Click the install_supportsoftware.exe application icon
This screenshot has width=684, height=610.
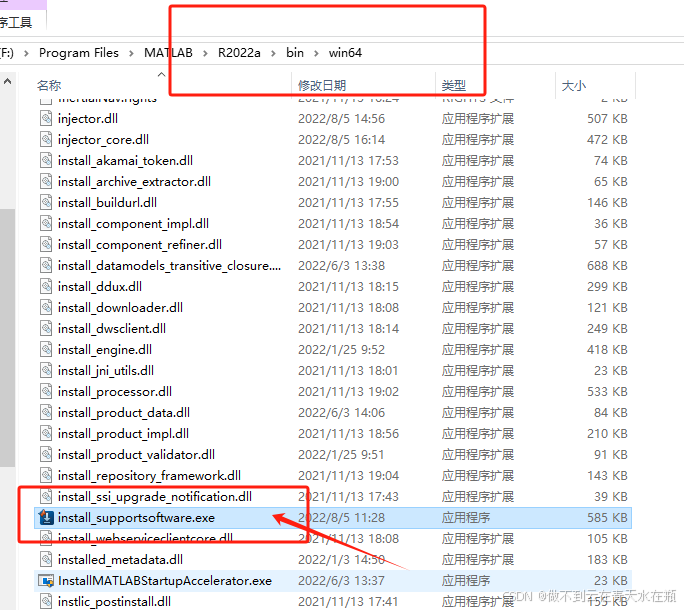pyautogui.click(x=46, y=517)
